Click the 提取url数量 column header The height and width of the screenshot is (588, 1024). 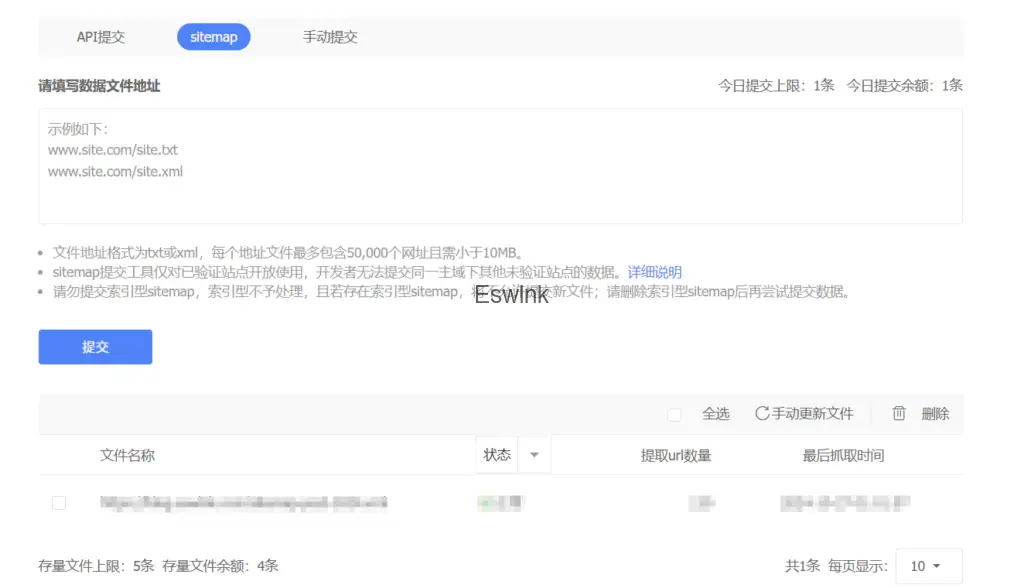[x=675, y=455]
